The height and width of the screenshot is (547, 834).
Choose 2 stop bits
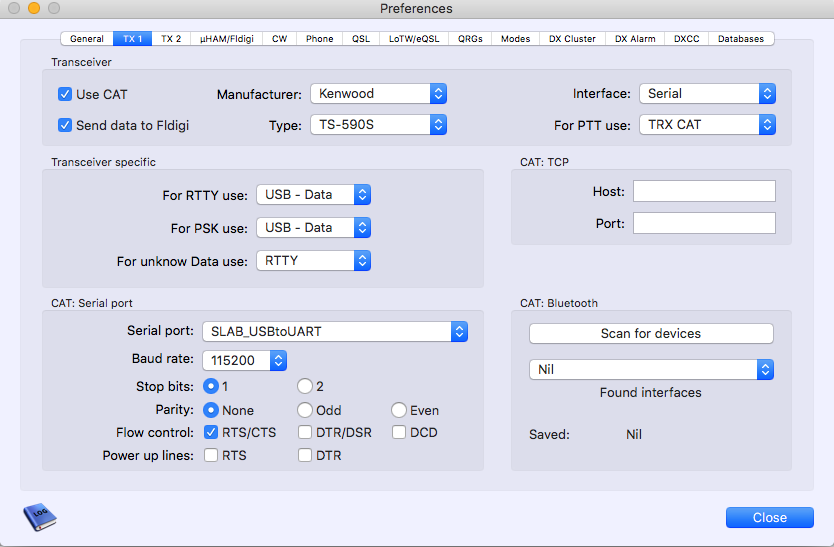305,386
